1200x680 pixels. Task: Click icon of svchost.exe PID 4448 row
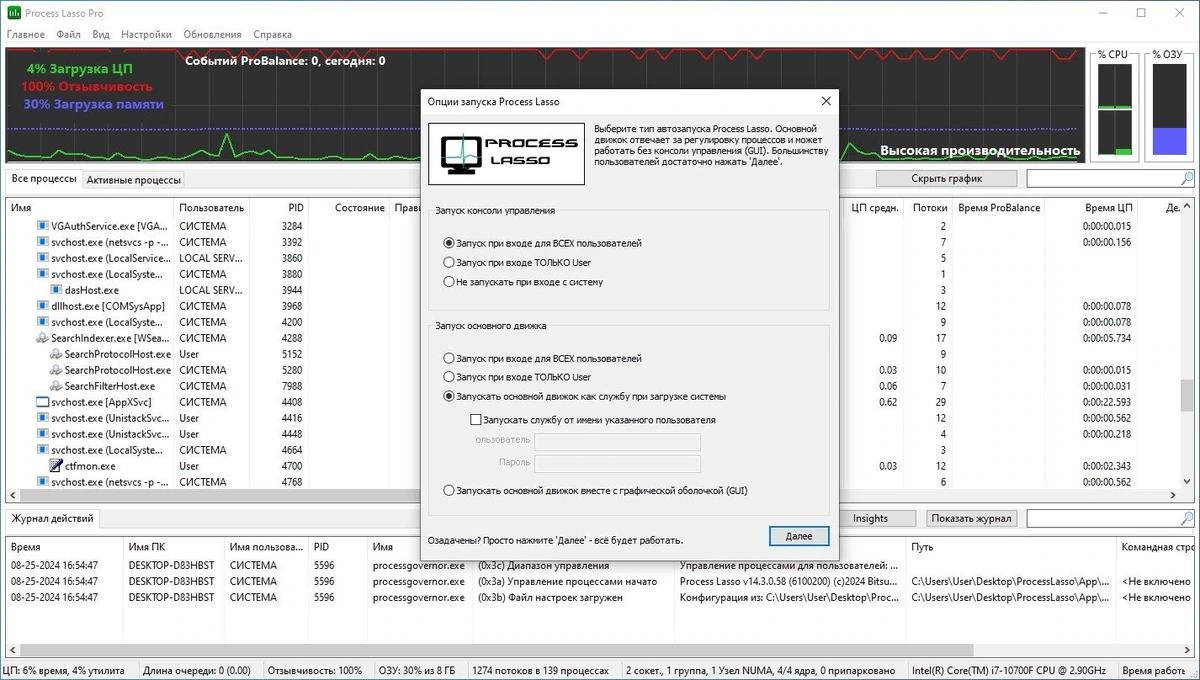[43, 434]
